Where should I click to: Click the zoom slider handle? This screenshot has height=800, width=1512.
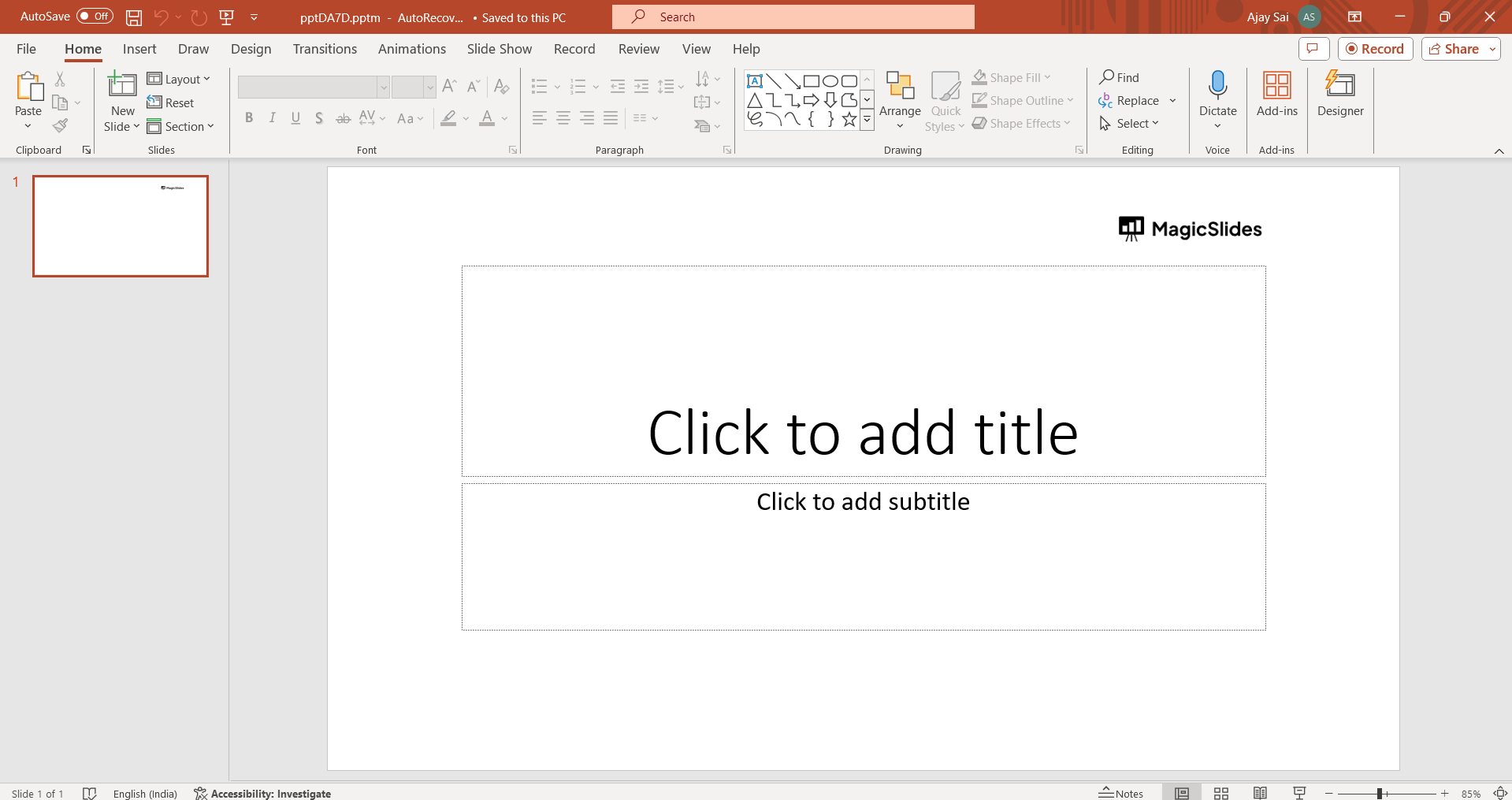1380,793
